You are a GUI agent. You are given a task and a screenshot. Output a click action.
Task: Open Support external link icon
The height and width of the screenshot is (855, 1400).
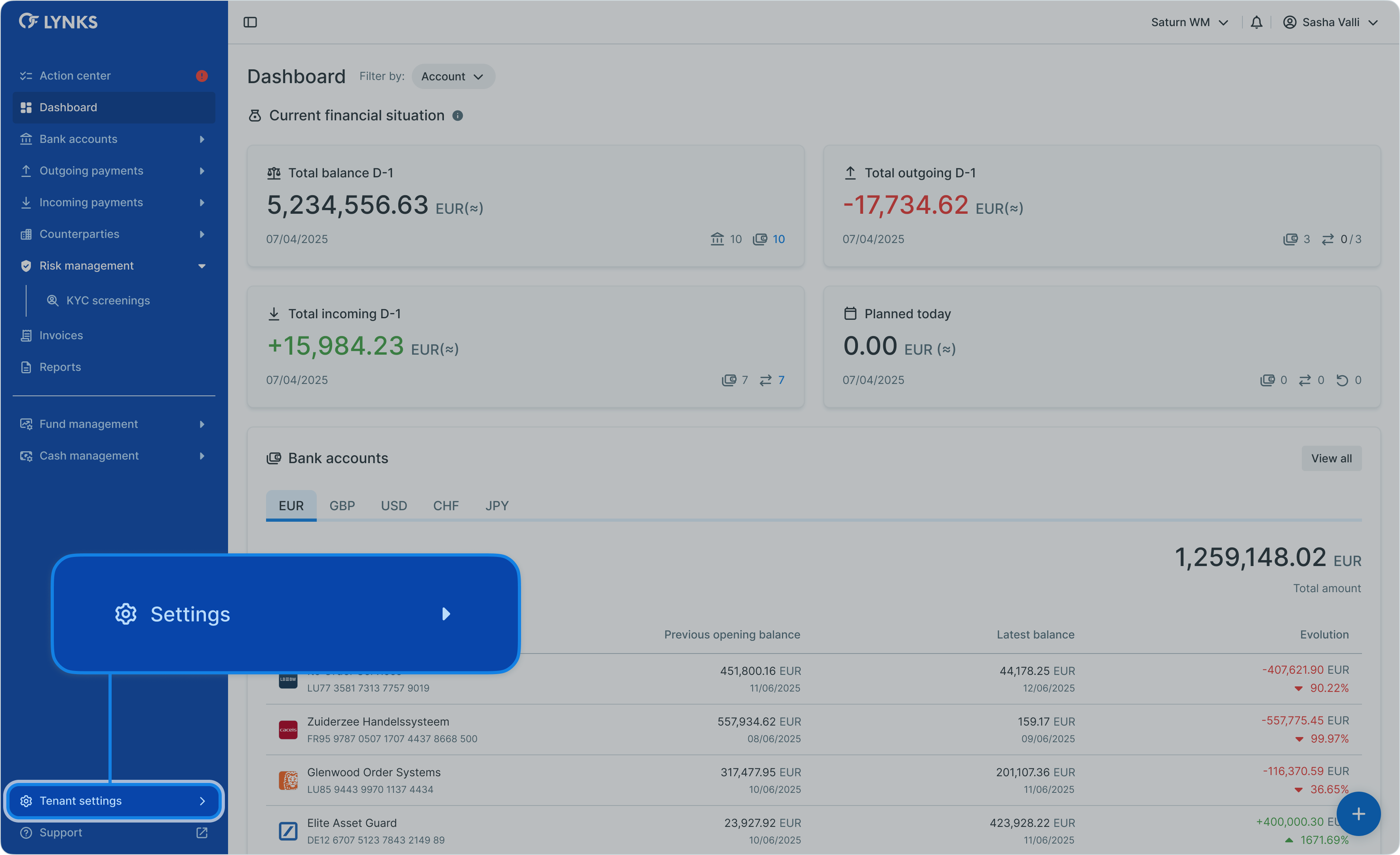point(202,832)
